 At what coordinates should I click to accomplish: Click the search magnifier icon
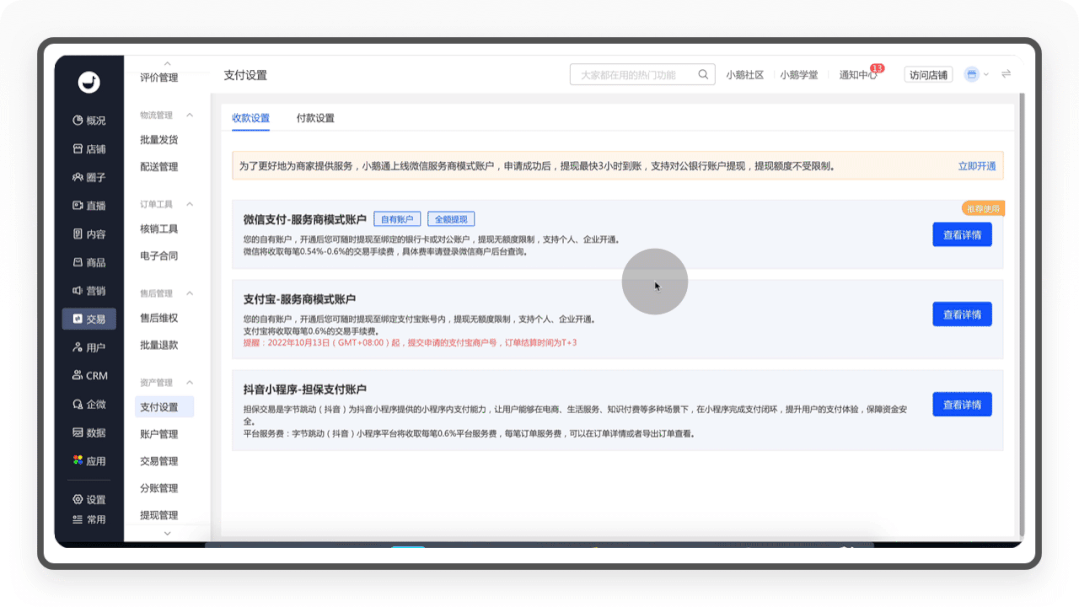pyautogui.click(x=703, y=74)
